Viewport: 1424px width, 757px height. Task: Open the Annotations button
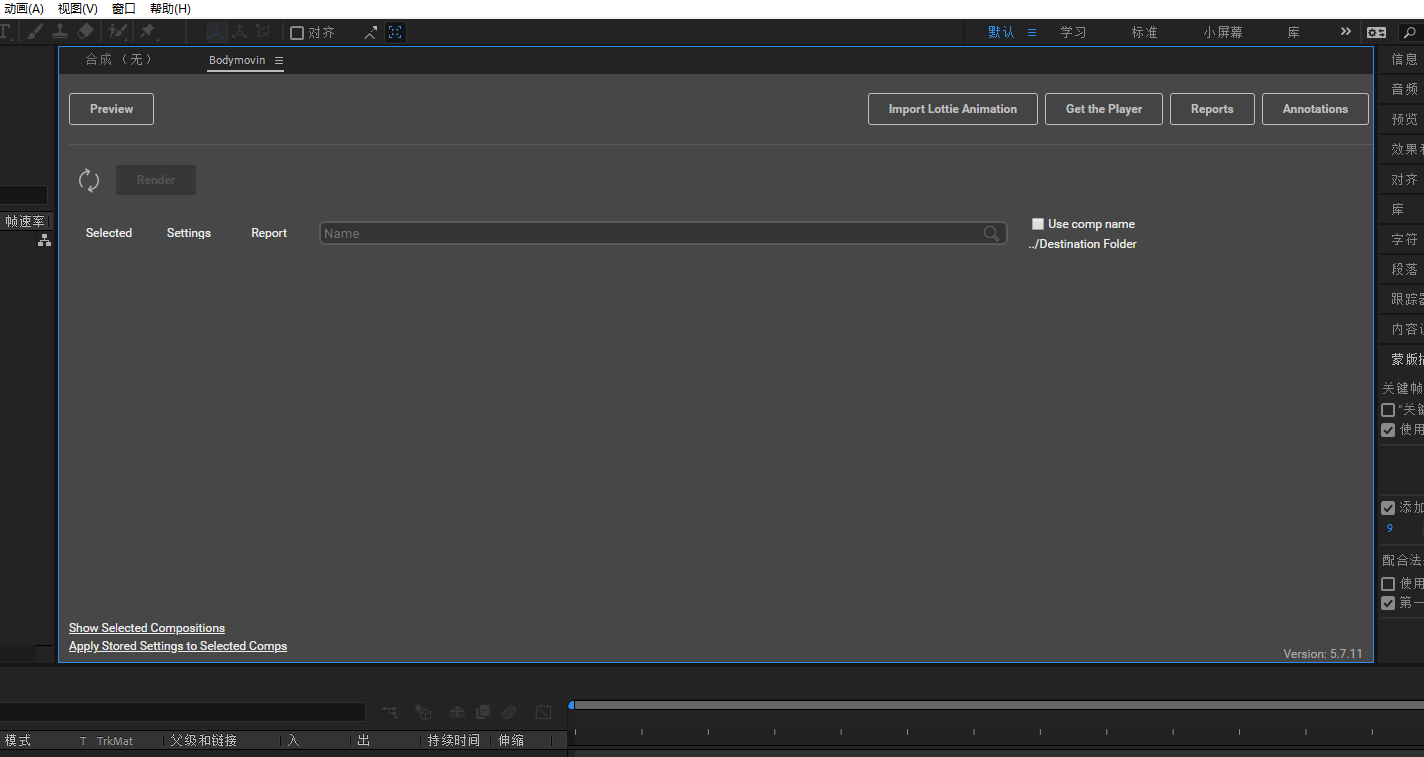(x=1315, y=109)
